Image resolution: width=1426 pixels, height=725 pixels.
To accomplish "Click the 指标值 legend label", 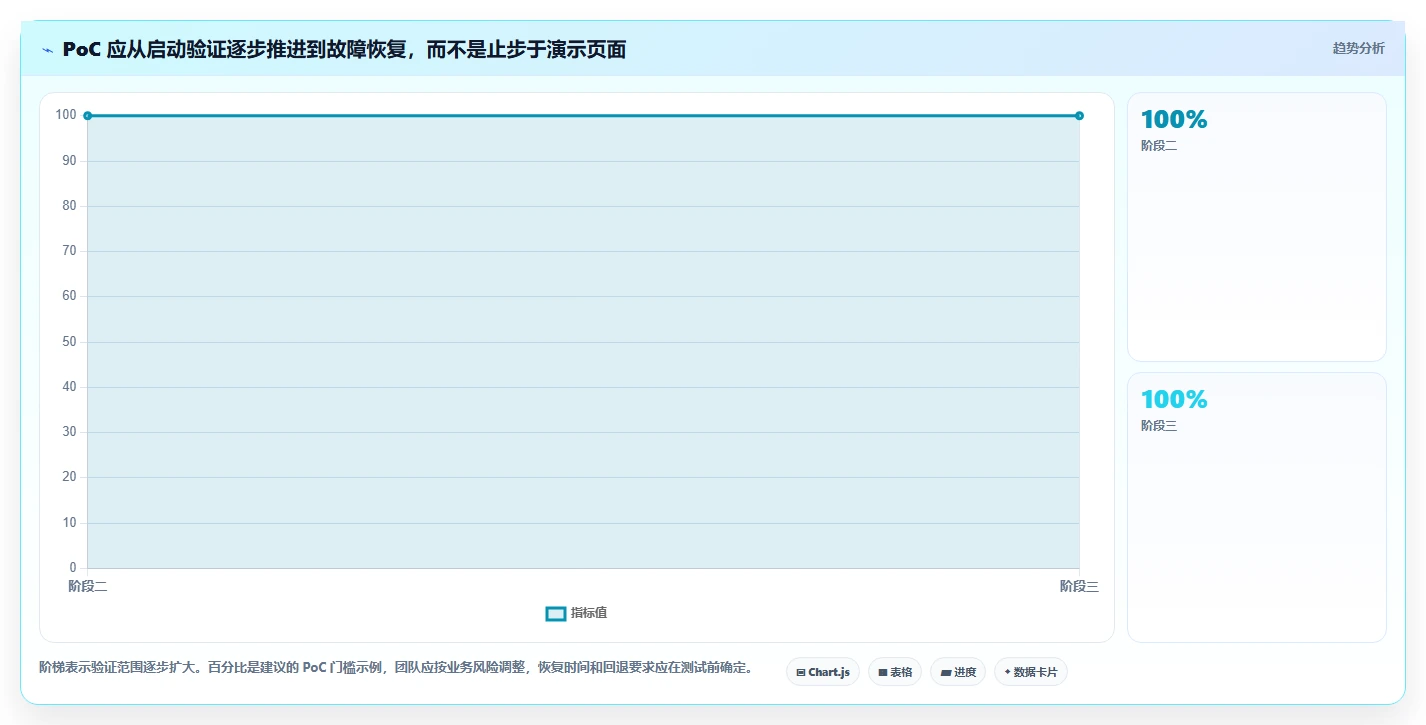I will [589, 613].
